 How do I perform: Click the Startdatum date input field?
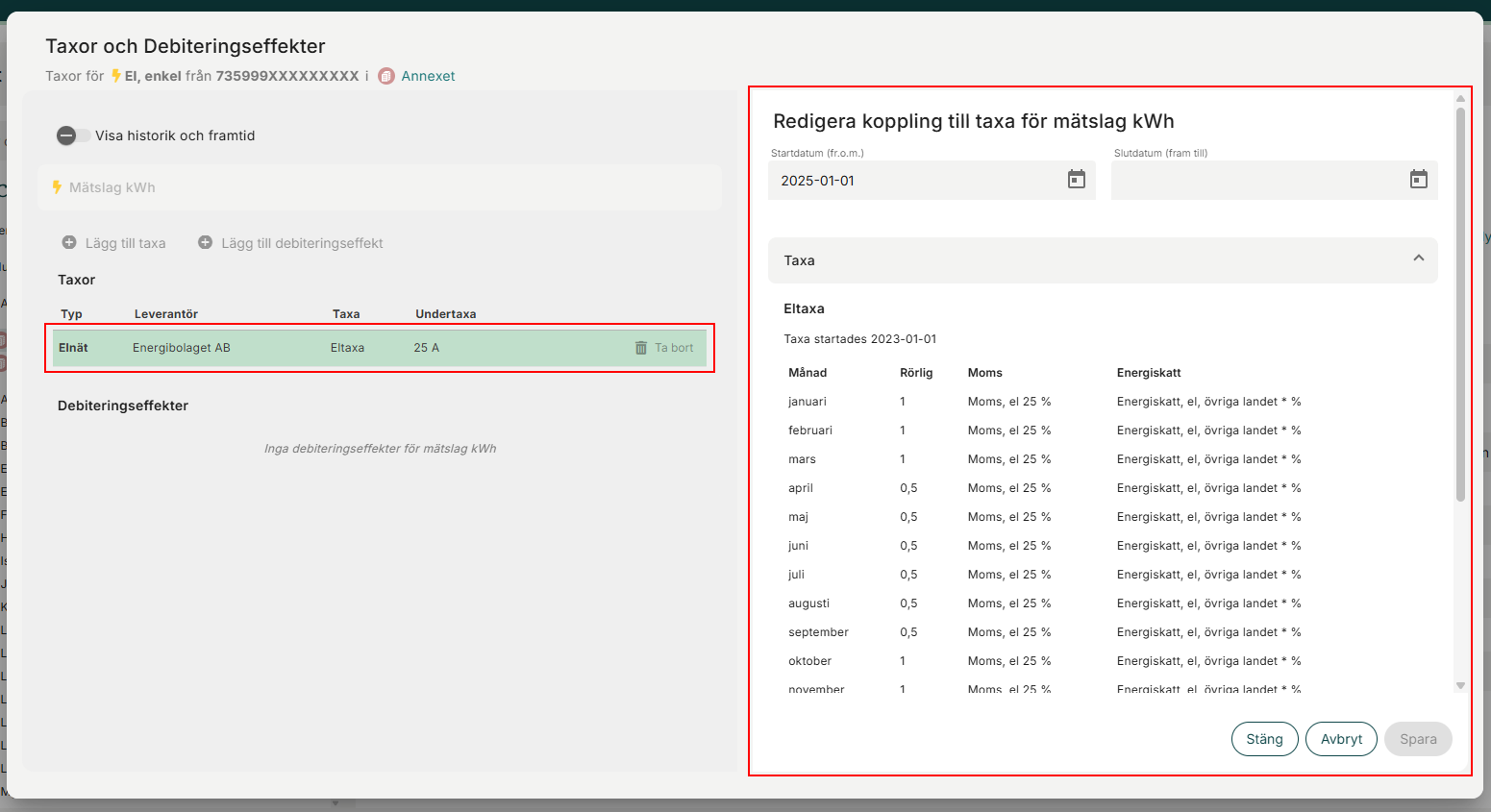point(913,181)
